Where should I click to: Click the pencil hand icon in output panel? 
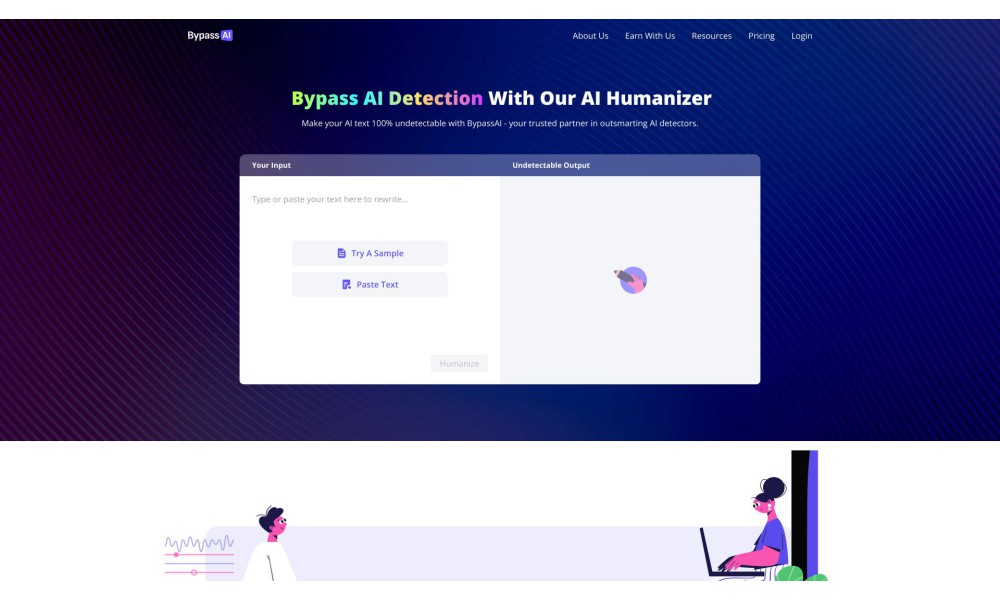click(x=631, y=280)
